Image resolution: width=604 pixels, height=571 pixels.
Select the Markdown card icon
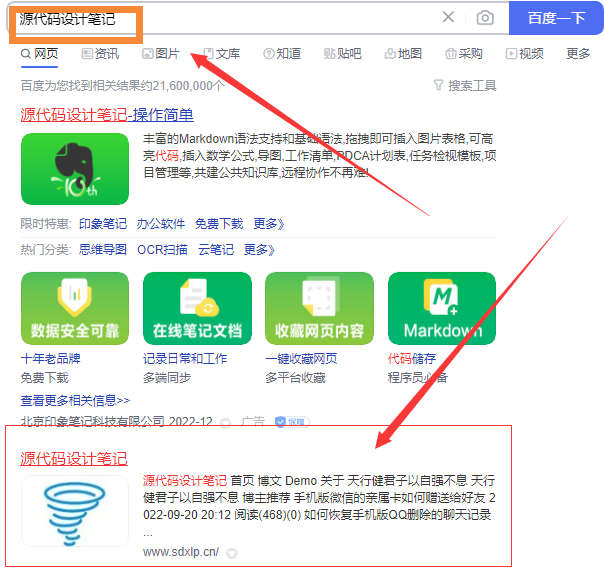442,308
